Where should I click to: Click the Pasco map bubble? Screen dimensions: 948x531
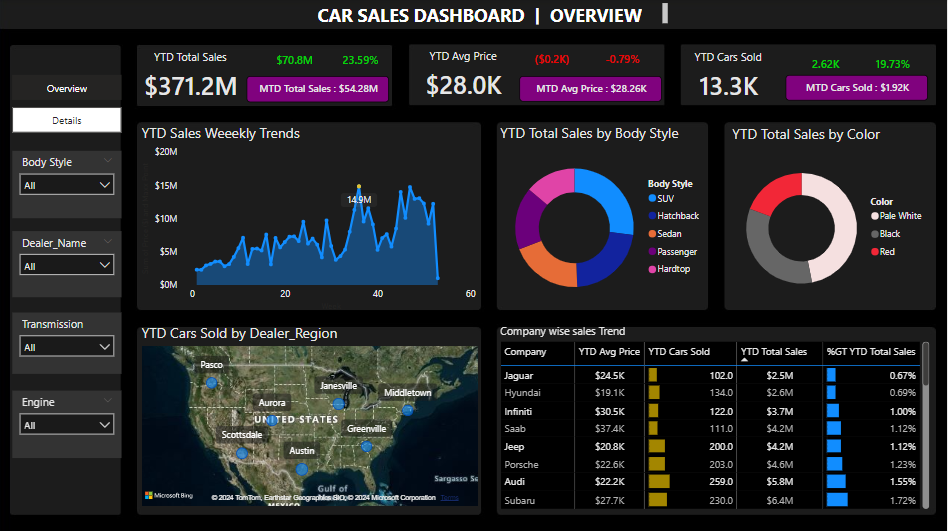coord(212,383)
